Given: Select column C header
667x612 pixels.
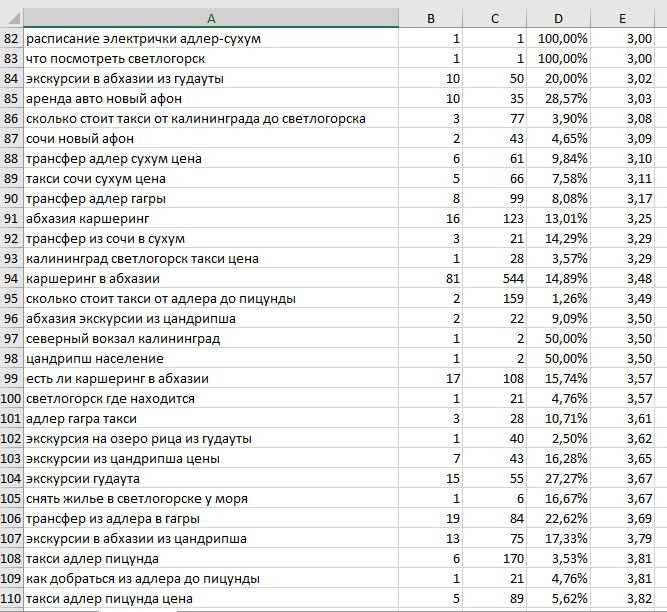Looking at the screenshot, I should coord(494,18).
